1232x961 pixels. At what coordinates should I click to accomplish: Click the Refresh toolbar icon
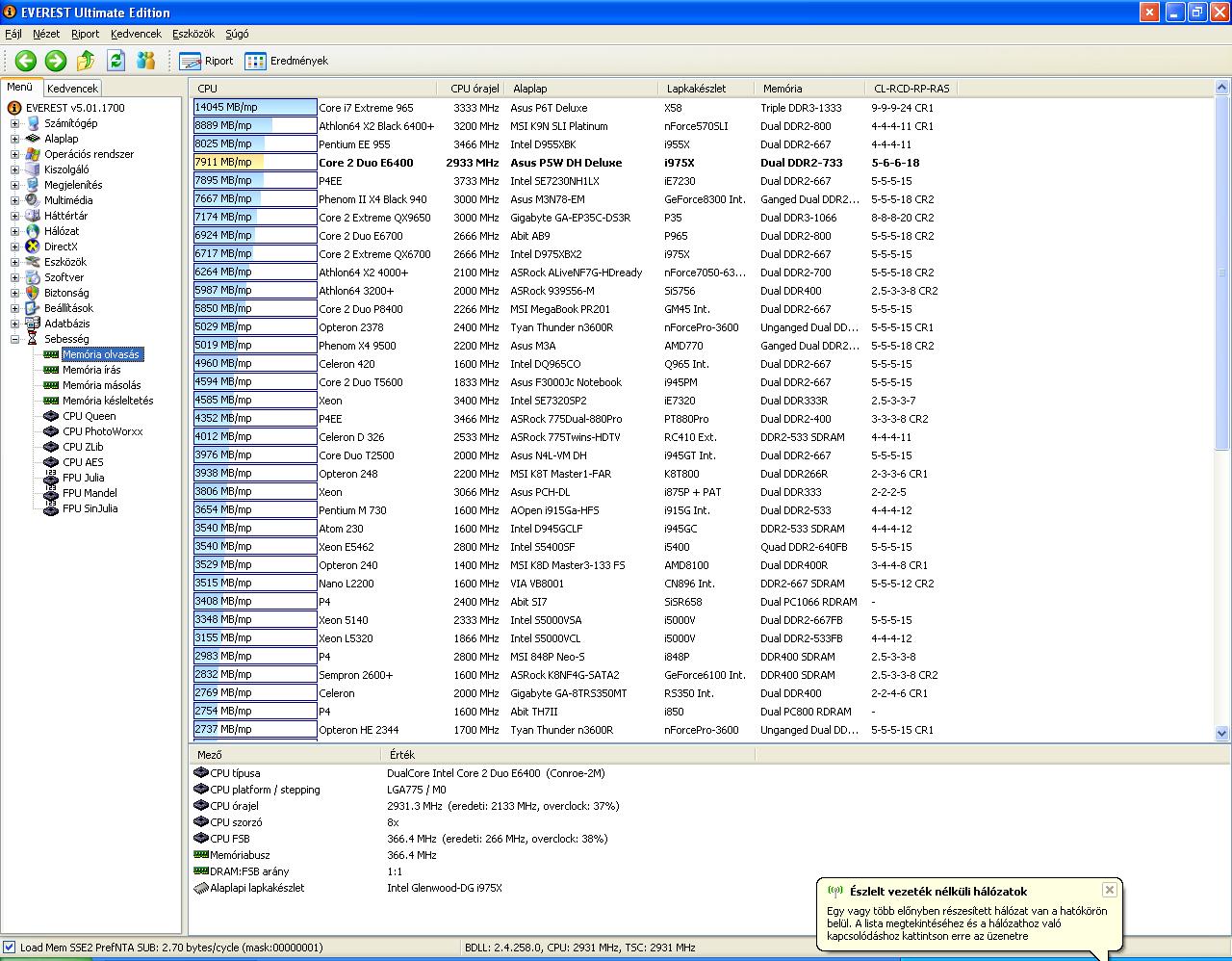pos(116,61)
